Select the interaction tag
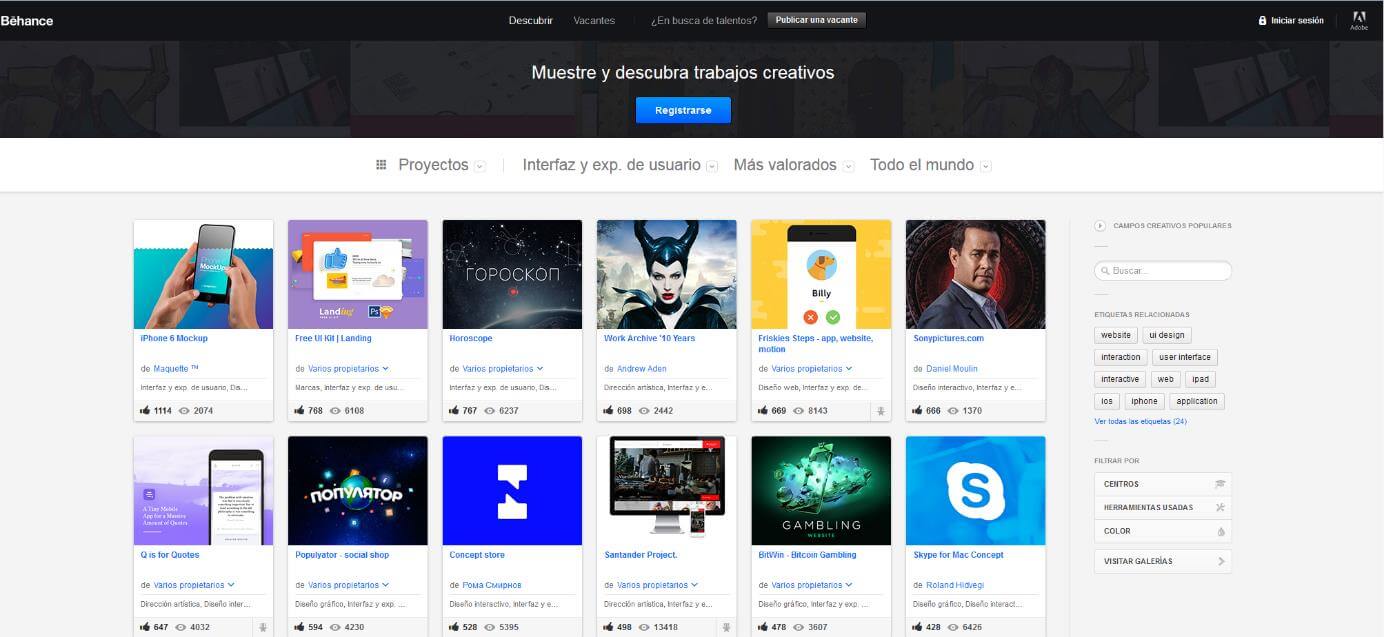The width and height of the screenshot is (1384, 637). (x=1120, y=357)
